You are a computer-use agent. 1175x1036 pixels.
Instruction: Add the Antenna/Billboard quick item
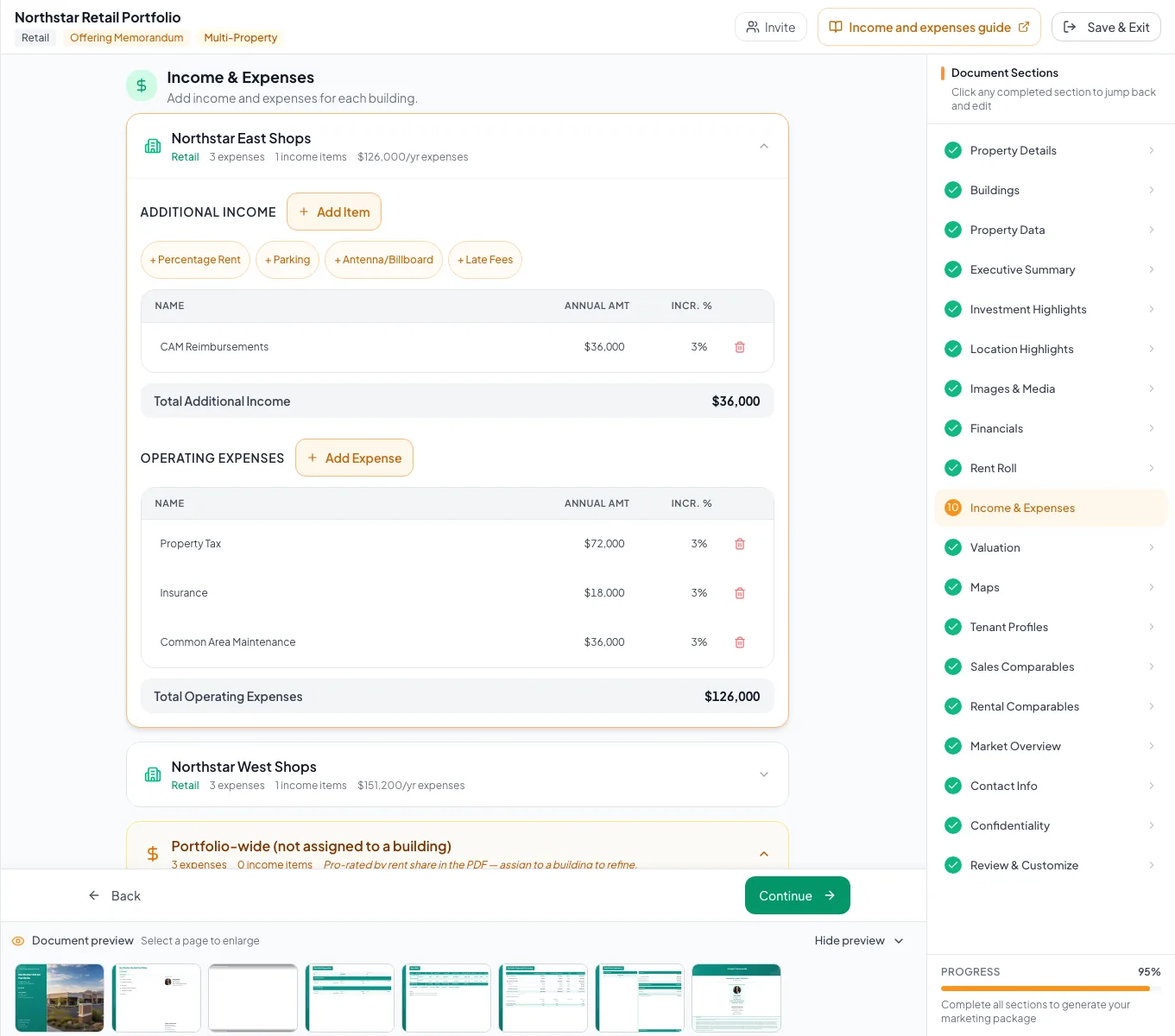384,260
